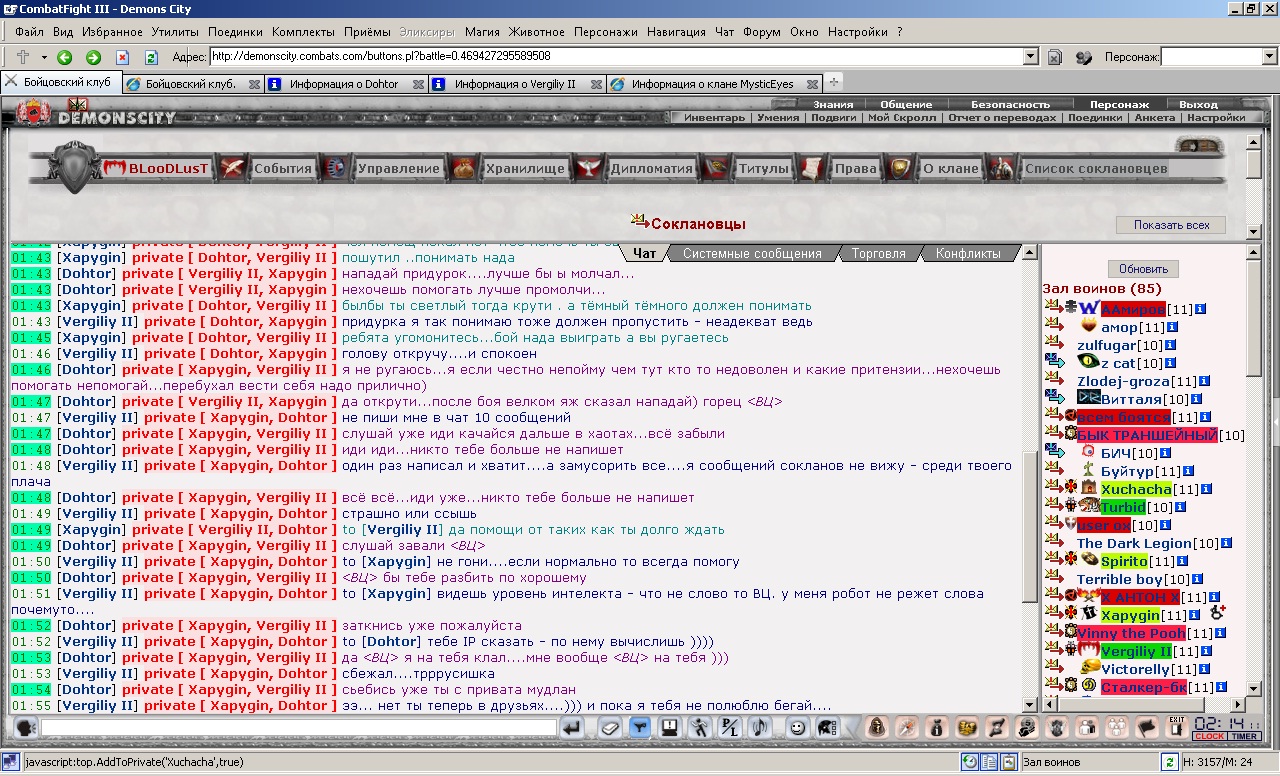Click the Обновить button above the user list
Screen dimensions: 1280x776
tap(1144, 269)
